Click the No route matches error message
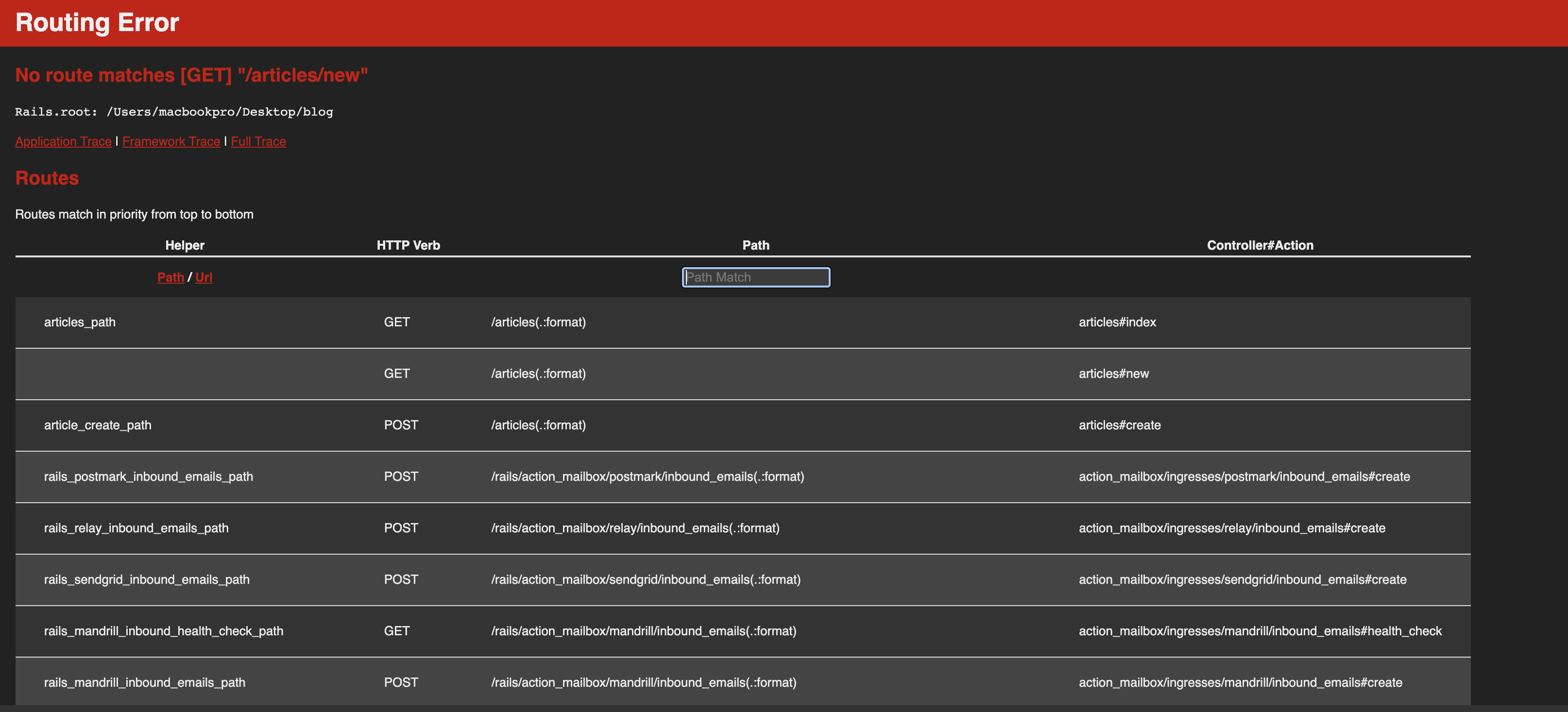This screenshot has height=712, width=1568. 192,75
